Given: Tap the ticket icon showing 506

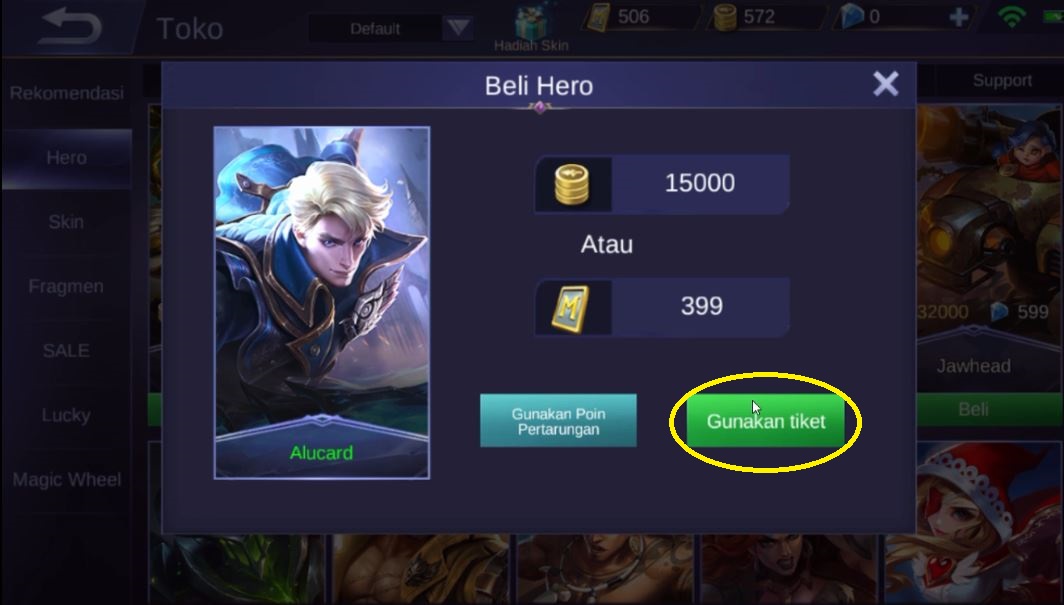Looking at the screenshot, I should pyautogui.click(x=598, y=17).
